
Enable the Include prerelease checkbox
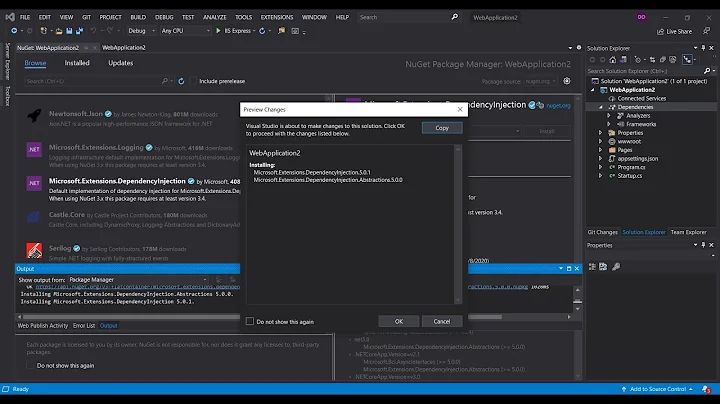193,81
